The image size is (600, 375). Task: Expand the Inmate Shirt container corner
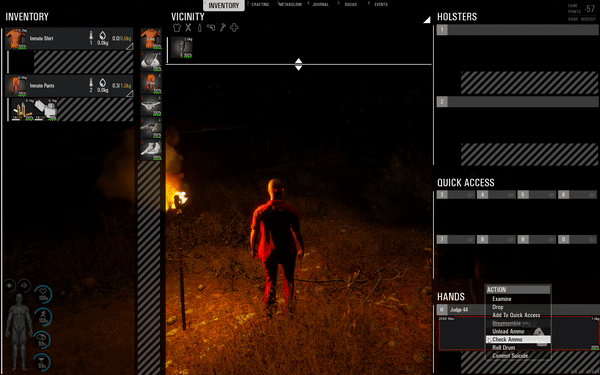(x=129, y=47)
